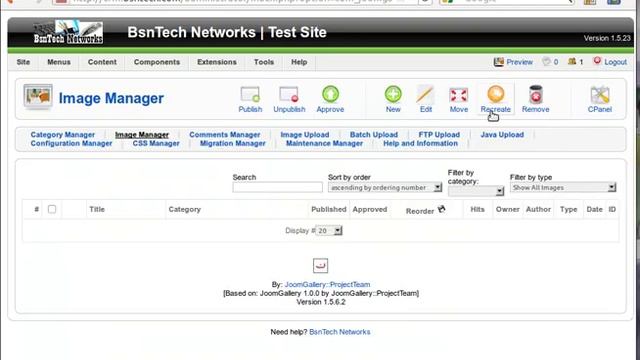Open the Content menu
The image size is (640, 360).
click(102, 62)
